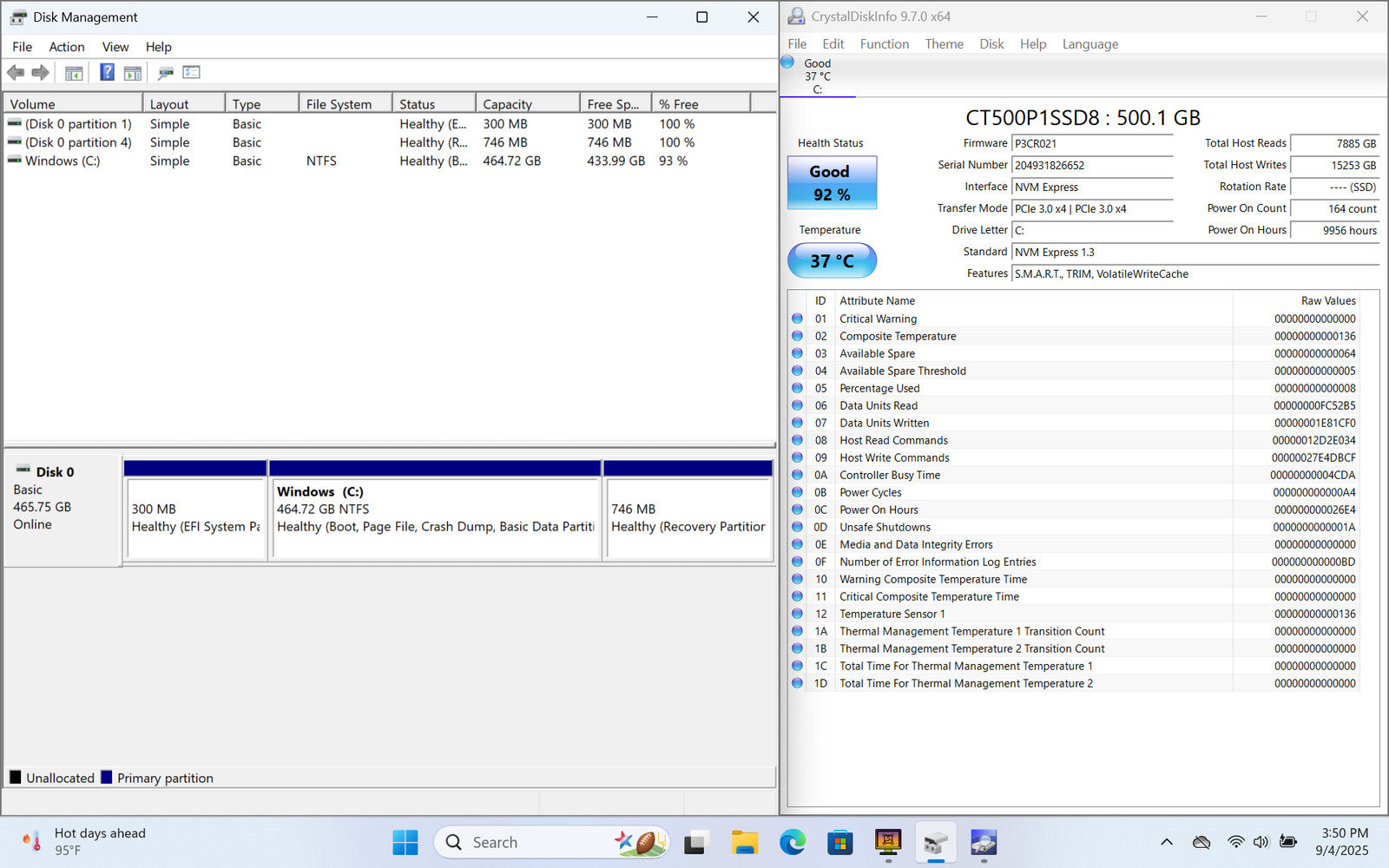Click Show/Hide Console Tree toolbar icon

(x=74, y=73)
